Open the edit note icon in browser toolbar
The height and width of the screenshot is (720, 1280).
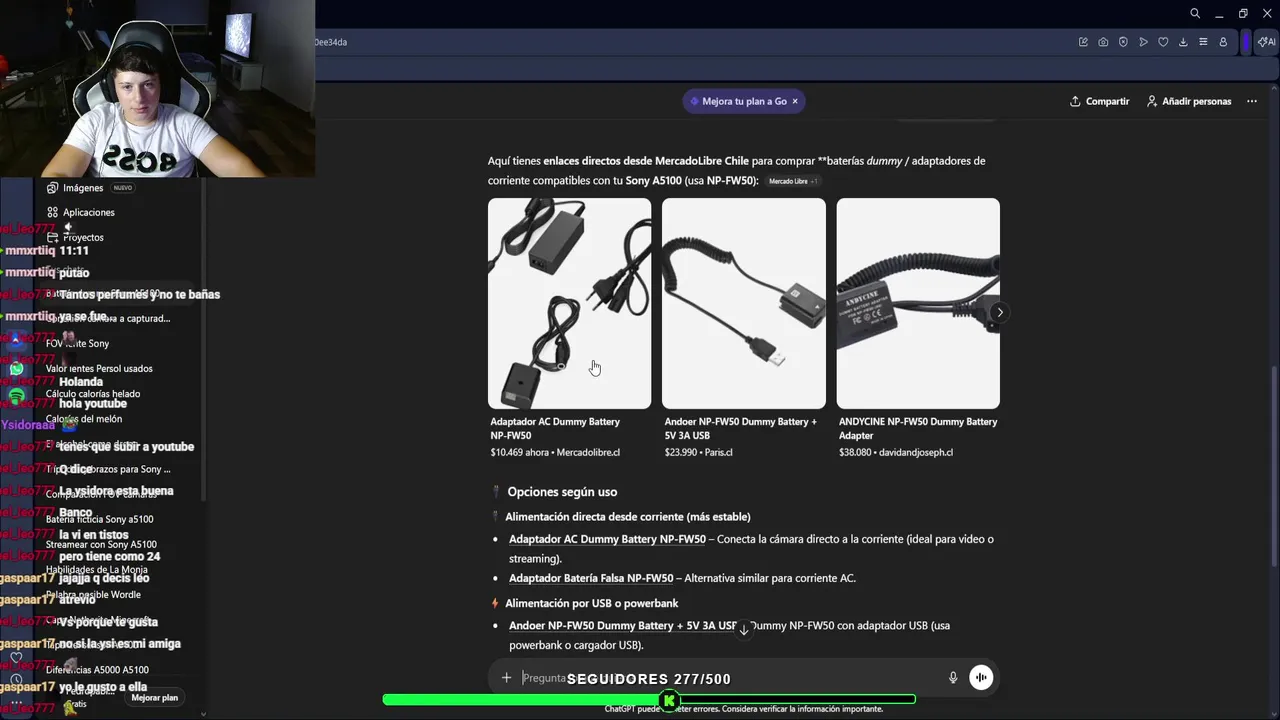coord(1083,42)
